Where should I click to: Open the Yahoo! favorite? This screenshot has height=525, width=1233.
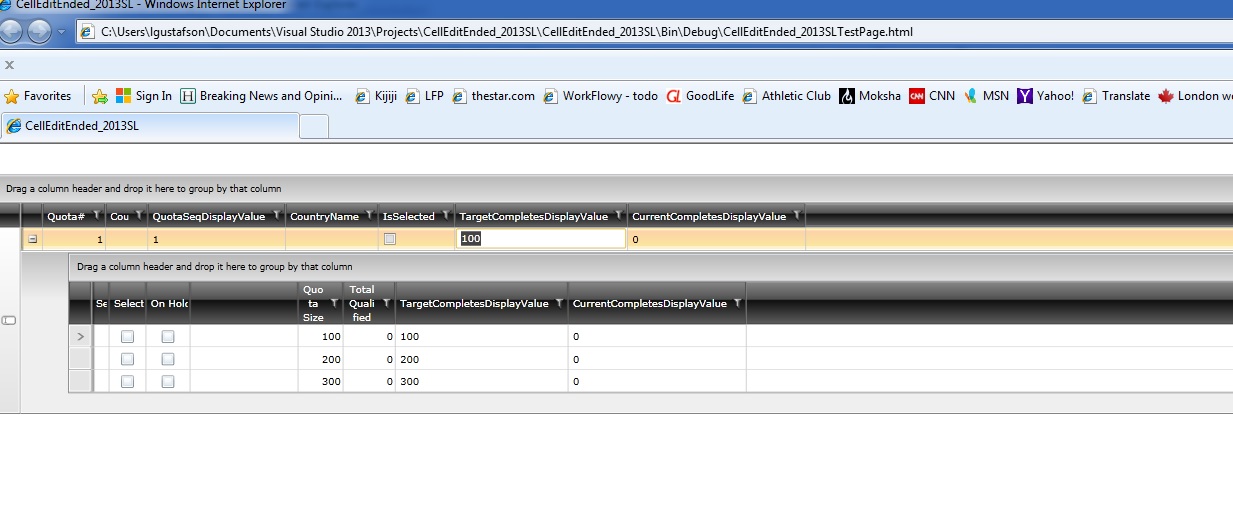[x=1045, y=96]
